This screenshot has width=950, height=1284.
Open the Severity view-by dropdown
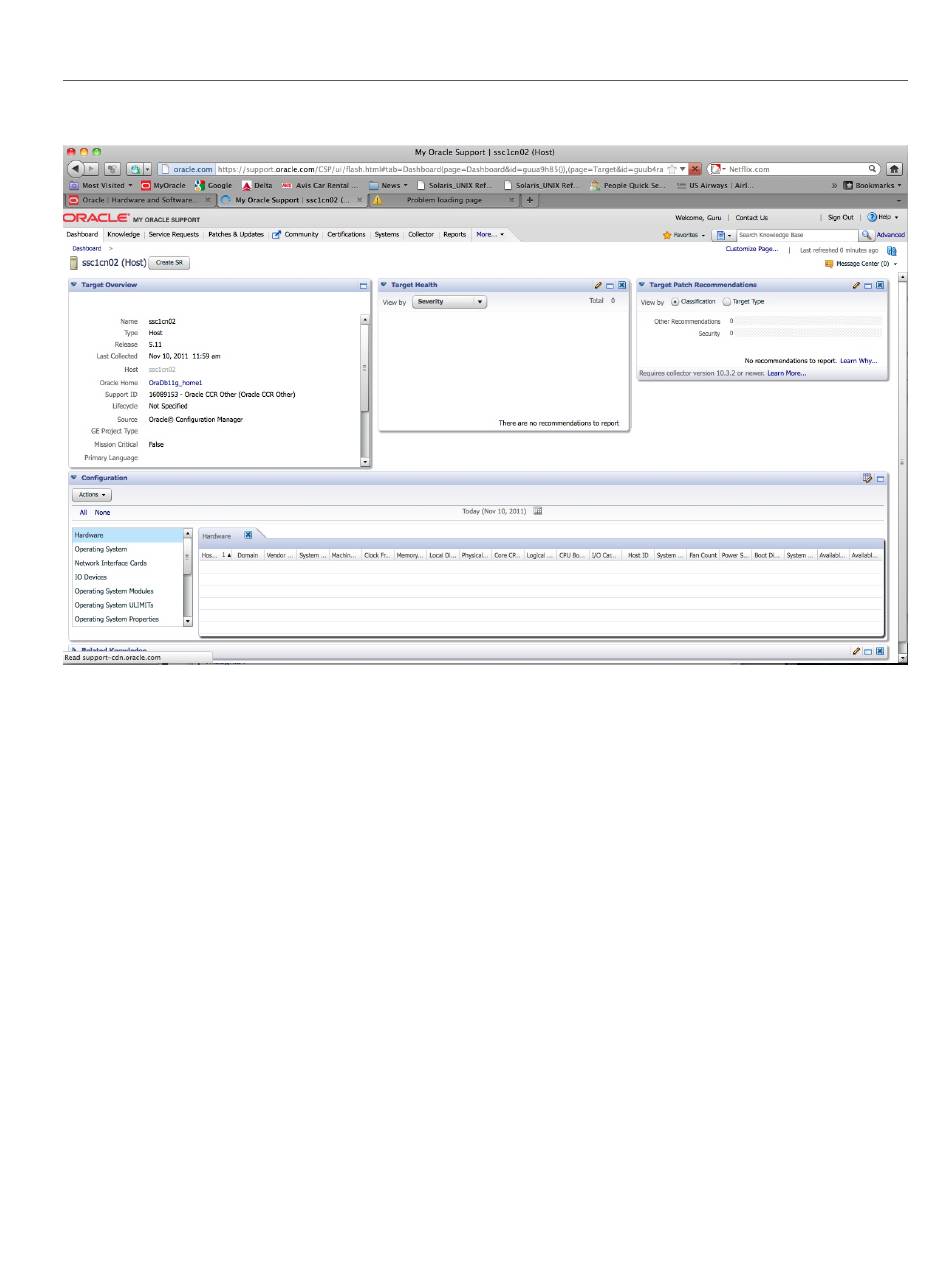tap(449, 301)
